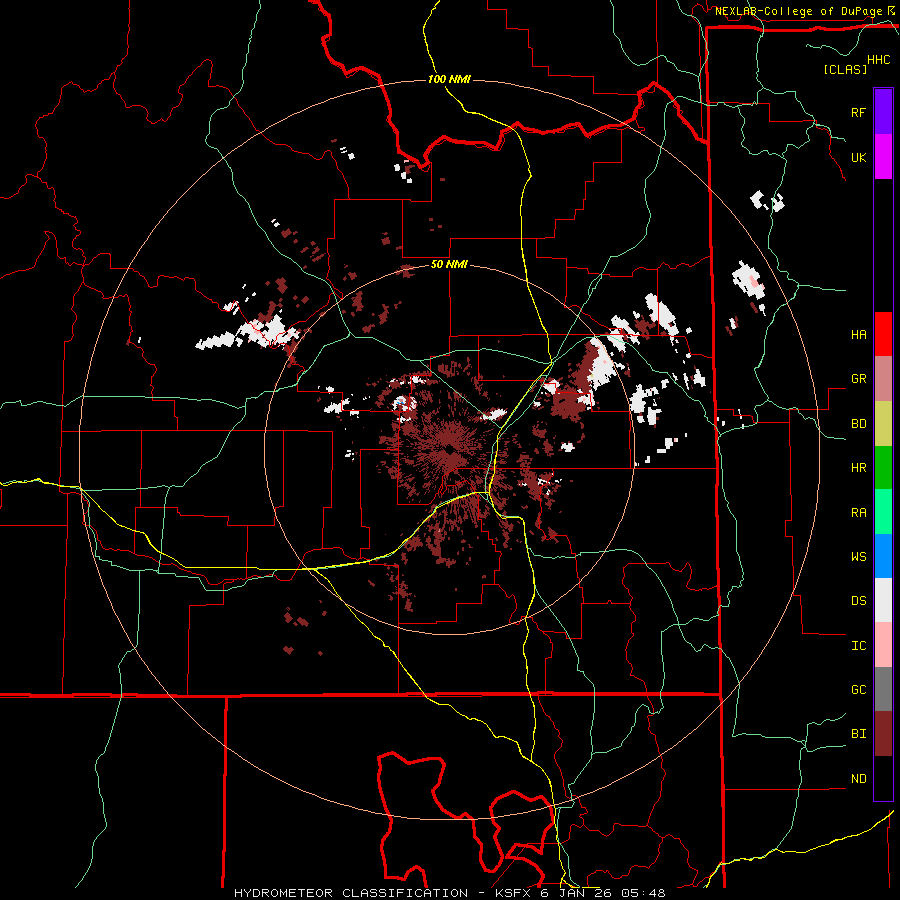Select the BD yellow legend block
The width and height of the screenshot is (900, 900).
(x=883, y=424)
